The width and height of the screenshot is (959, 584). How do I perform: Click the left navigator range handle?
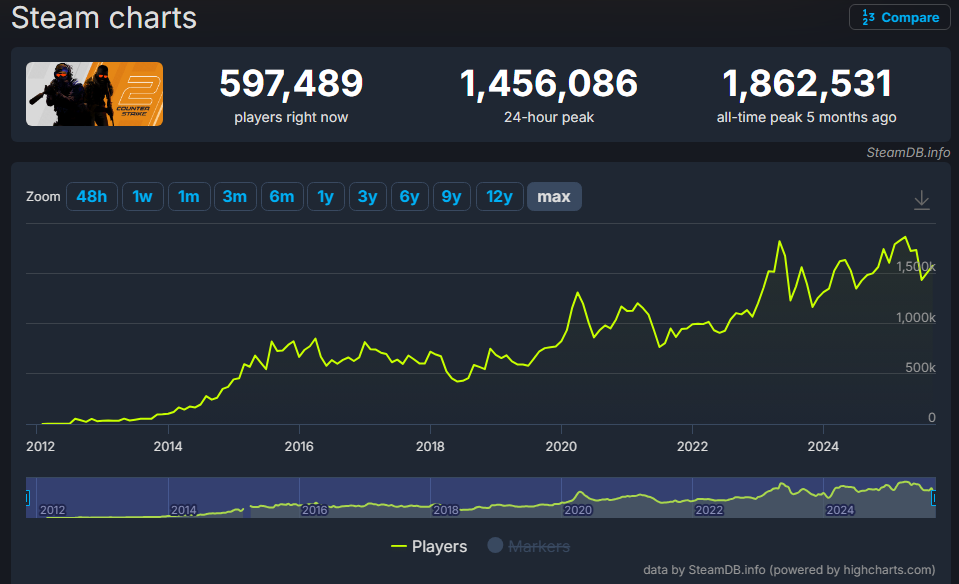click(x=27, y=498)
